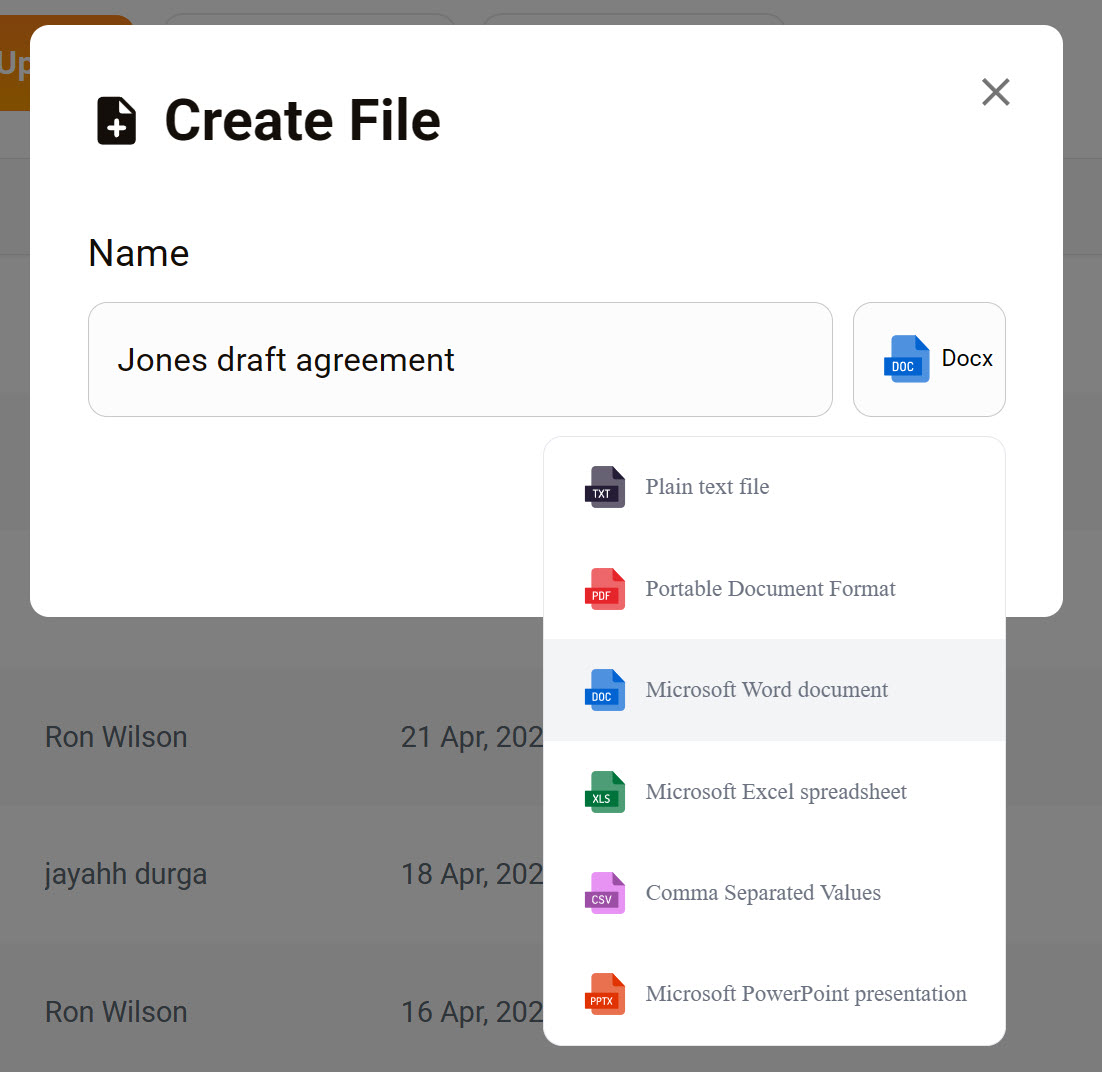This screenshot has width=1102, height=1072.
Task: Open the Docx file type dropdown
Action: [x=929, y=359]
